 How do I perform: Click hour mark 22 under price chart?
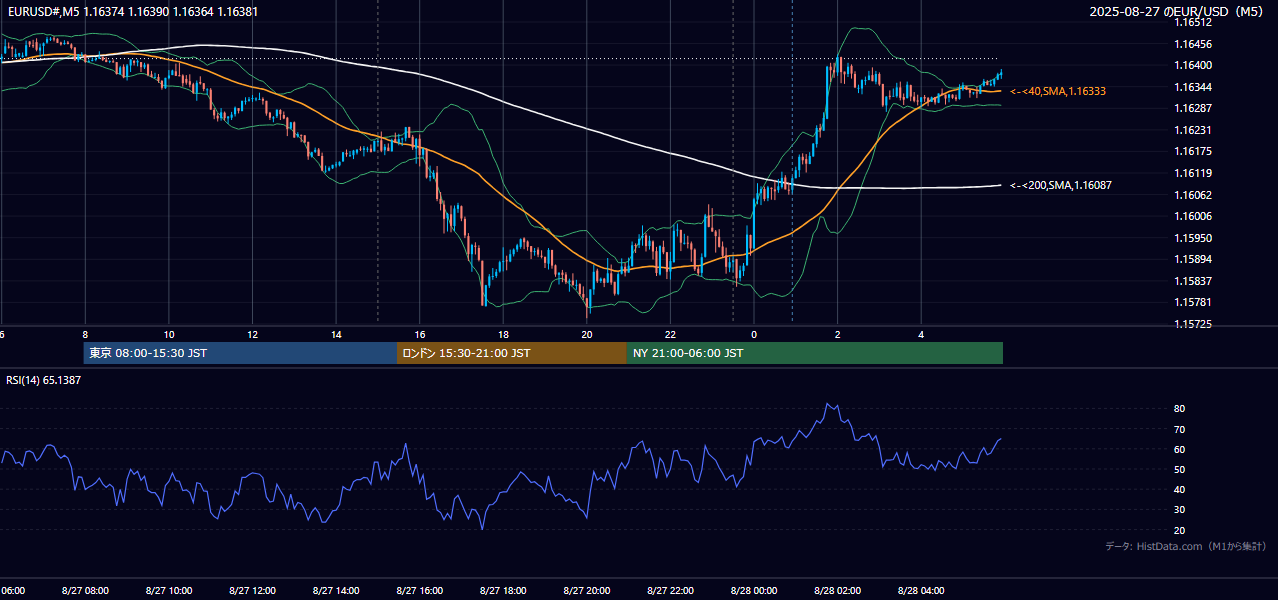670,334
